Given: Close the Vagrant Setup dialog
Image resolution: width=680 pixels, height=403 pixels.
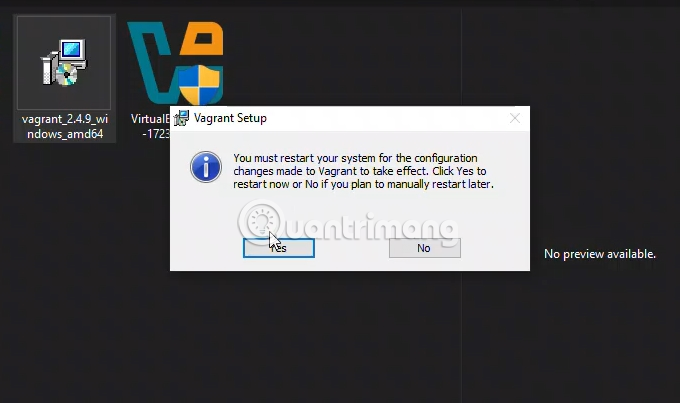Looking at the screenshot, I should (x=515, y=118).
